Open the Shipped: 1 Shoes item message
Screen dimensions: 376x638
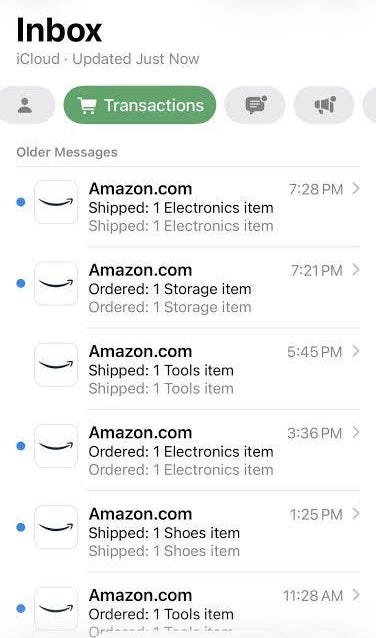pyautogui.click(x=188, y=531)
